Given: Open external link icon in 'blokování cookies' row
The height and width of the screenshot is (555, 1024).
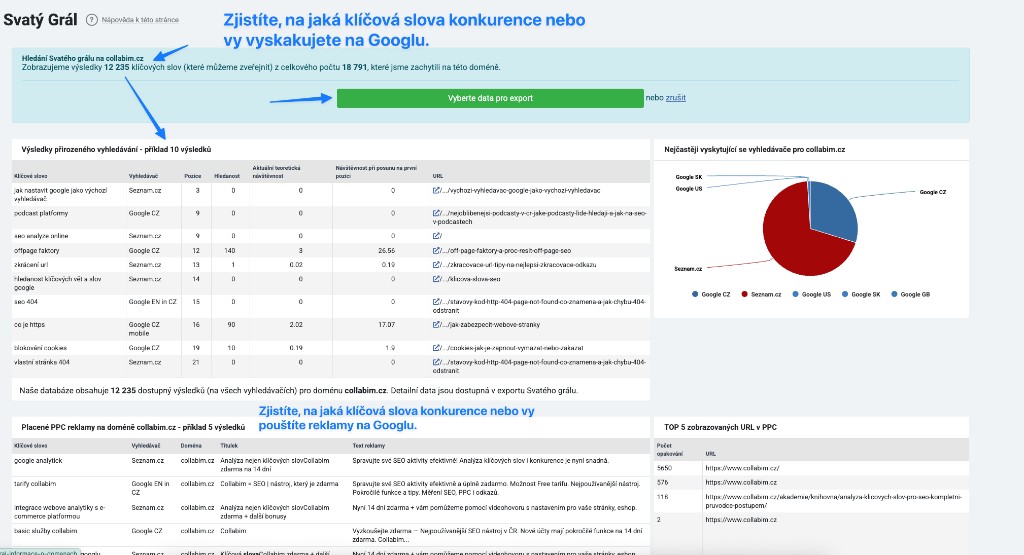Looking at the screenshot, I should click(x=436, y=348).
